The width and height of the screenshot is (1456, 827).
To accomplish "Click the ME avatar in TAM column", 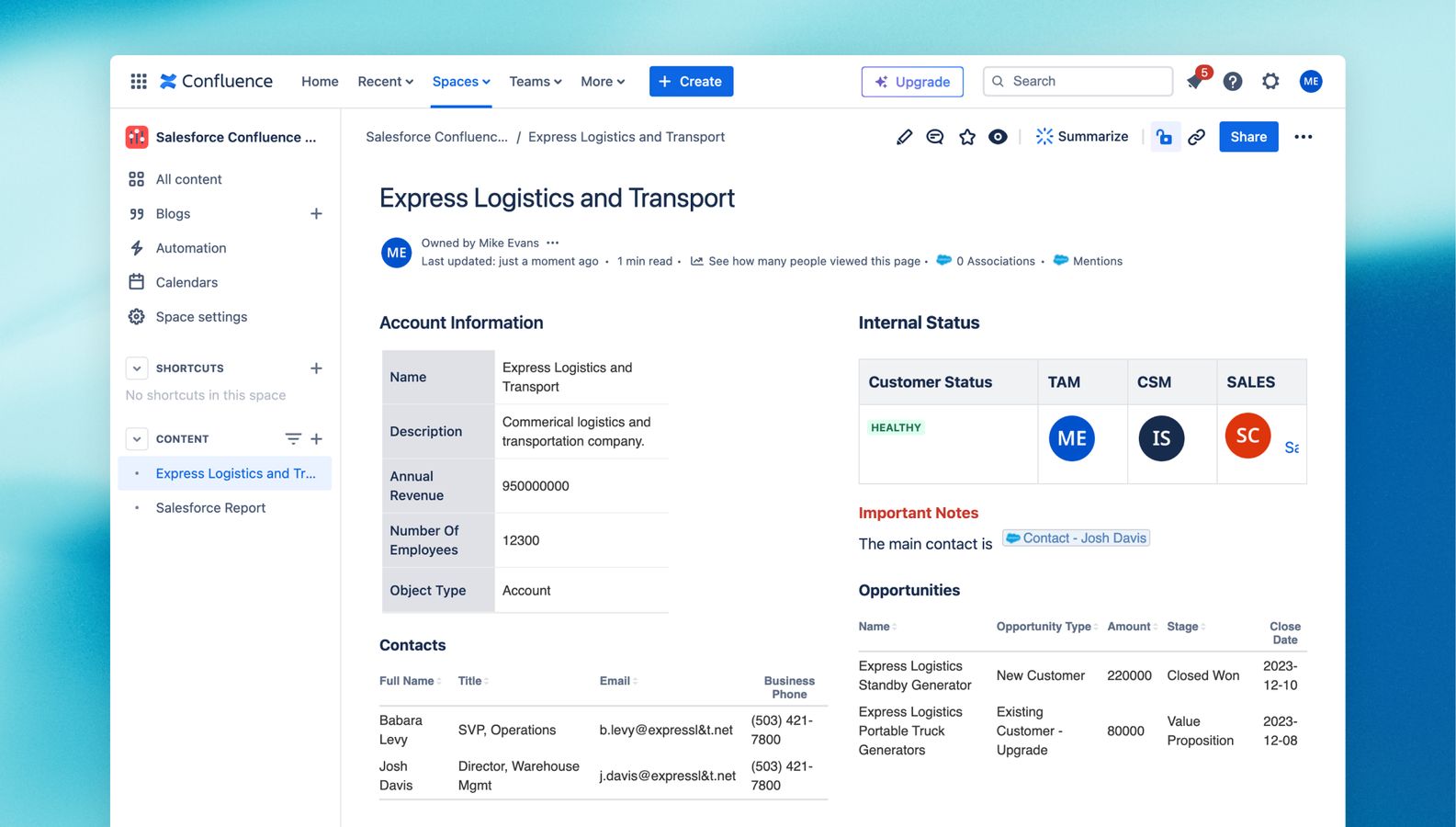I will pos(1072,438).
